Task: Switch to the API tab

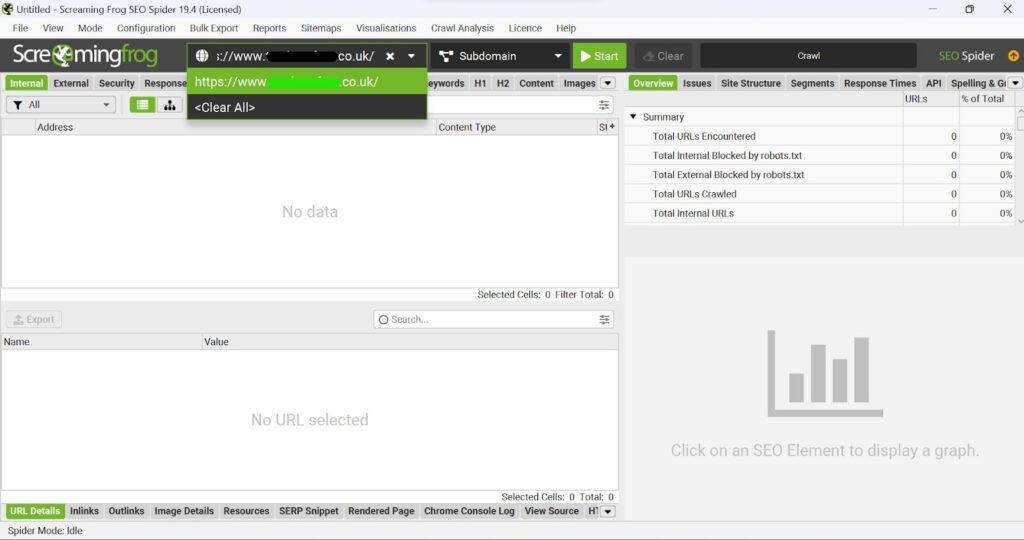Action: point(934,83)
